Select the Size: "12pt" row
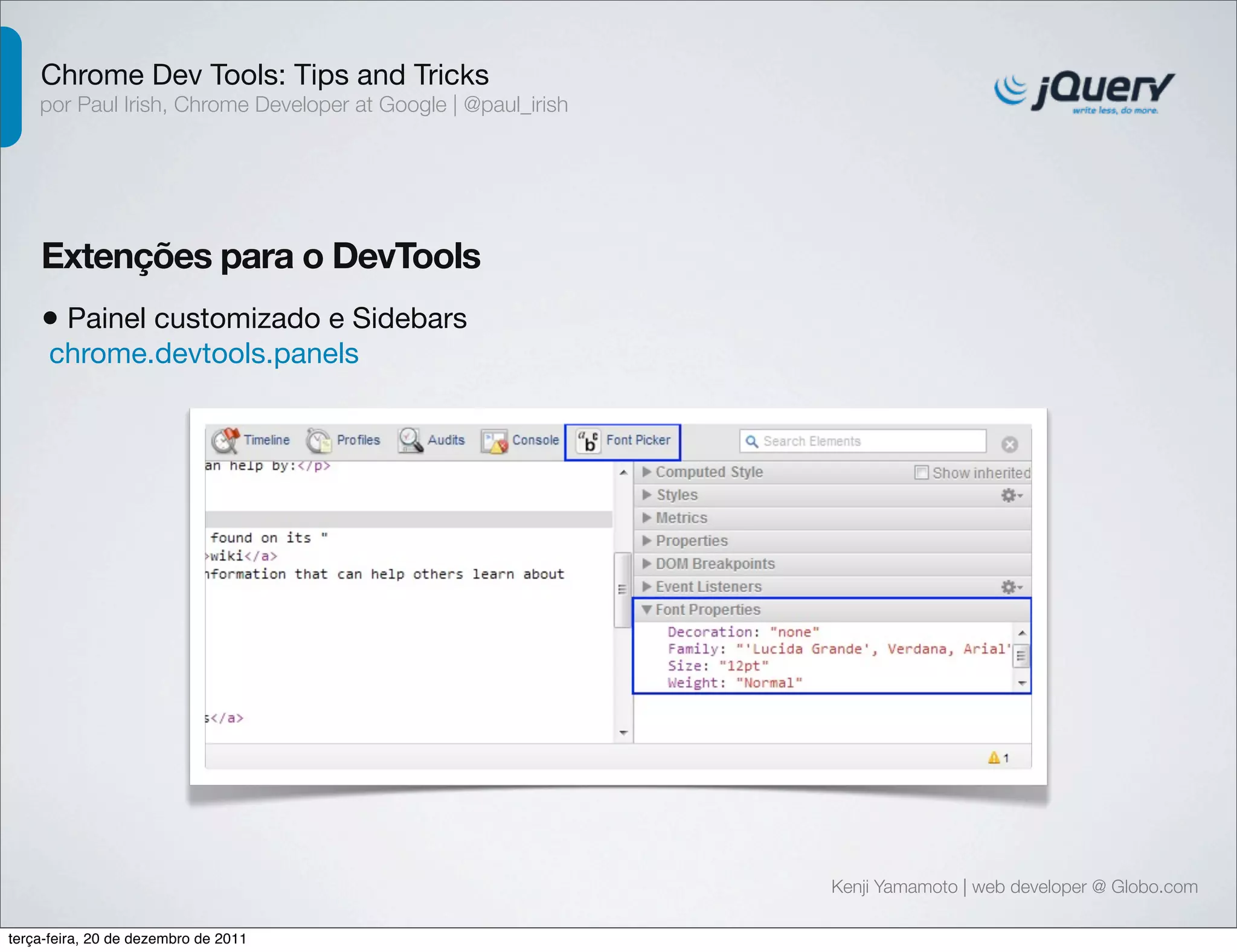 (718, 666)
